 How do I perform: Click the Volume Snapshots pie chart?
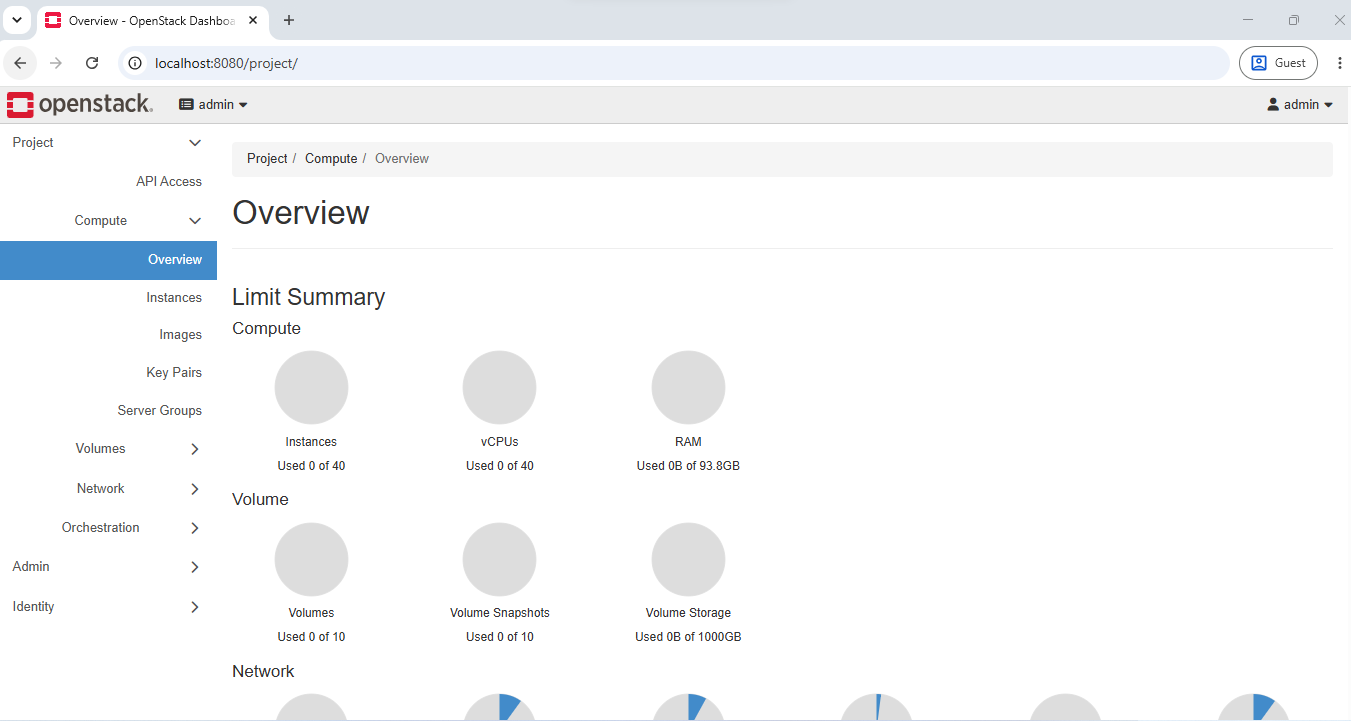point(499,559)
